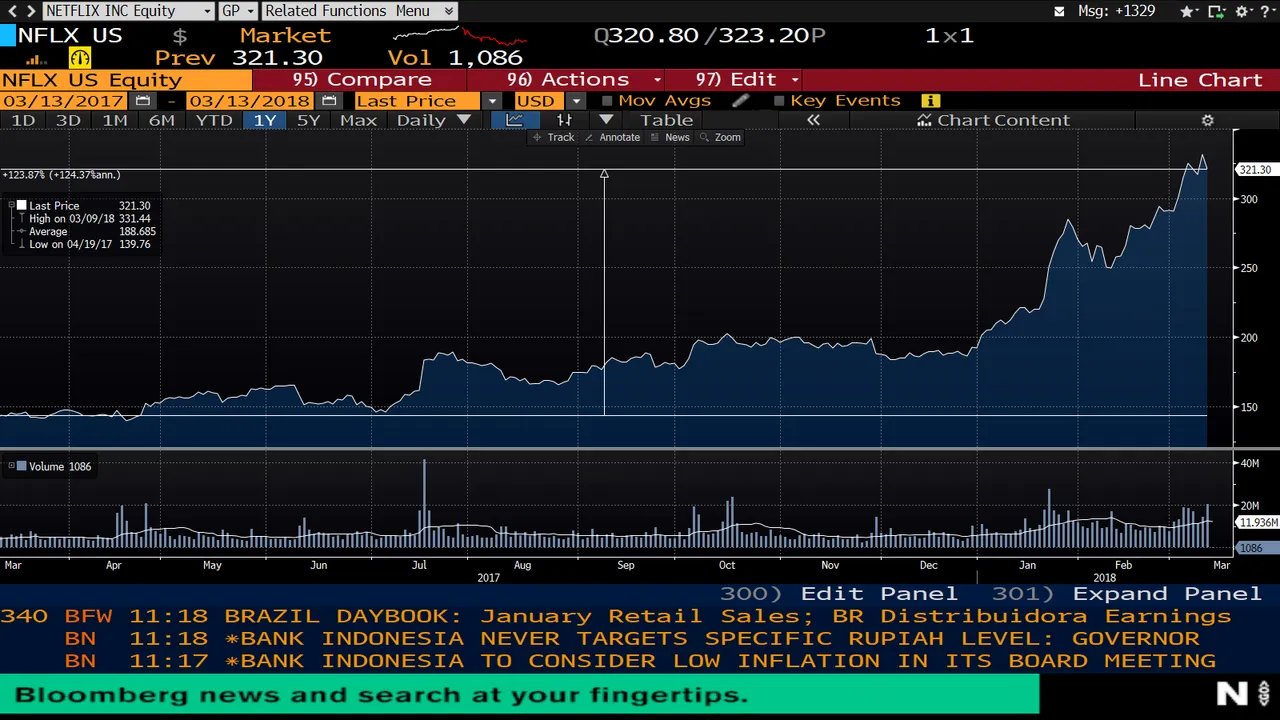This screenshot has height=720, width=1280.
Task: Click the News tool in chart toolbar
Action: click(x=670, y=137)
